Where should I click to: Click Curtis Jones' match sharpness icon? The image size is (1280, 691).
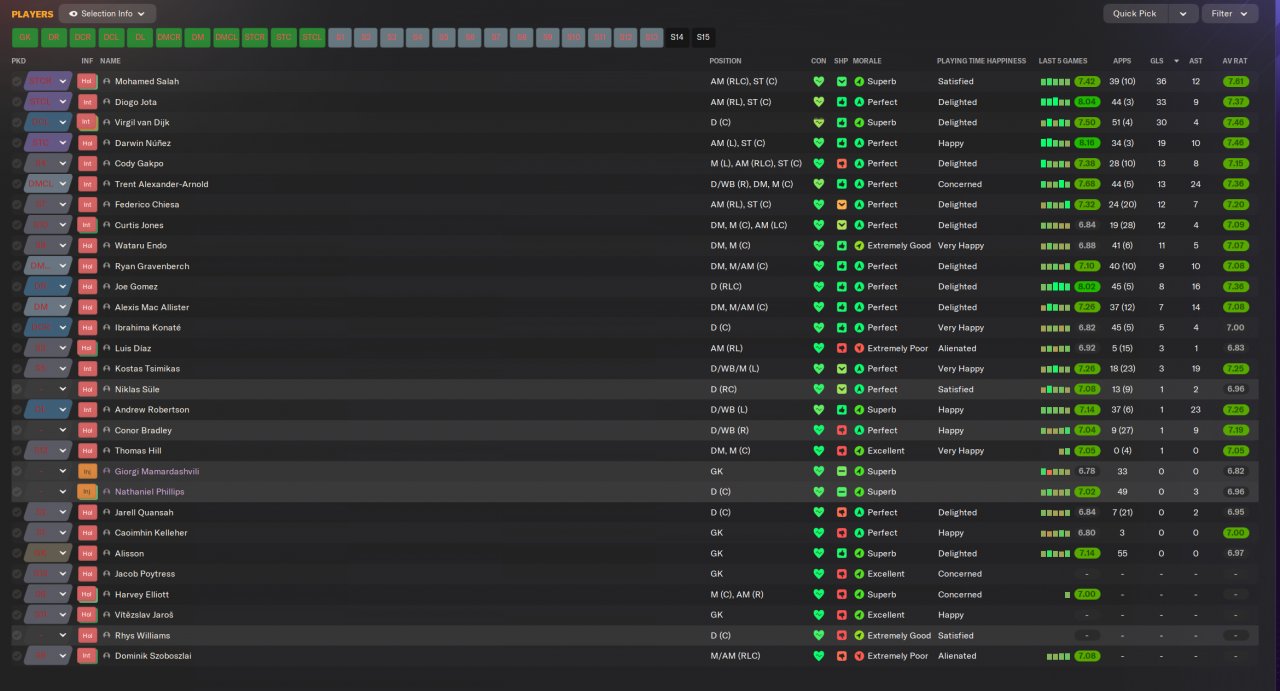[x=842, y=225]
